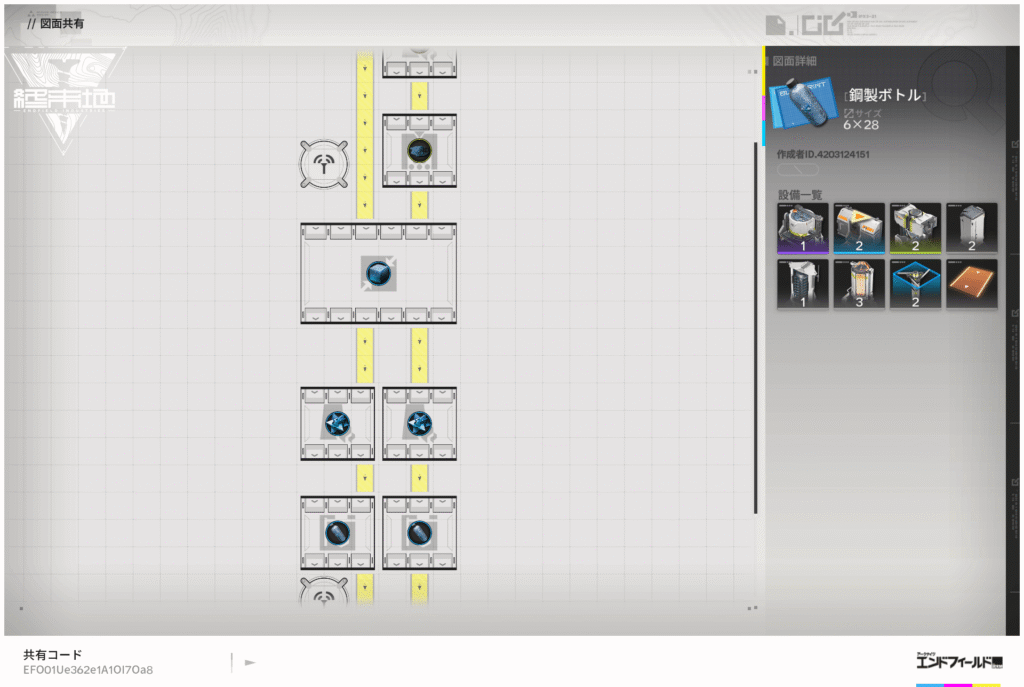Image resolution: width=1024 pixels, height=687 pixels.
Task: Click the steel bottle blueprint thumbnail
Action: coord(803,104)
